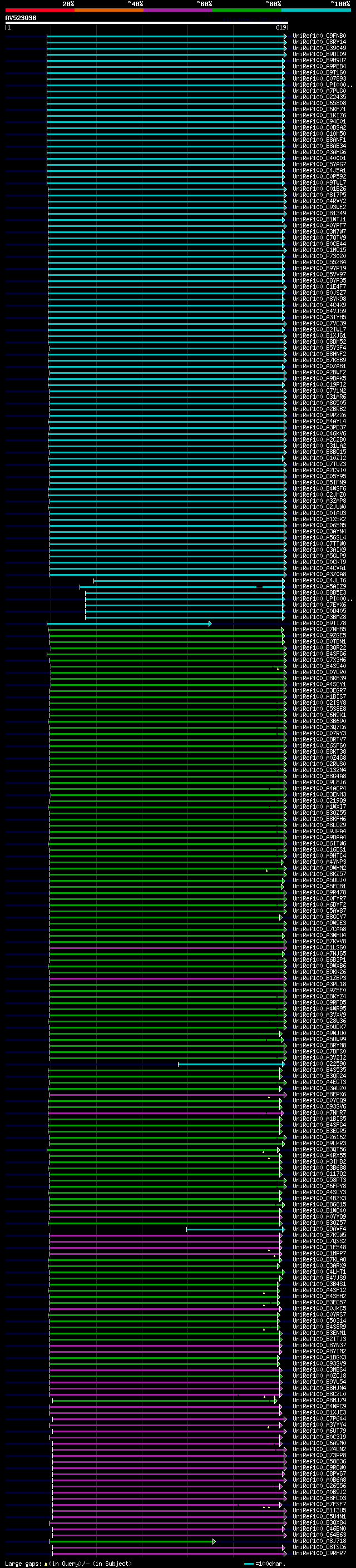Click the purple ~60% identity color bar
Screen dimensions: 356x1568
pyautogui.click(x=177, y=10)
